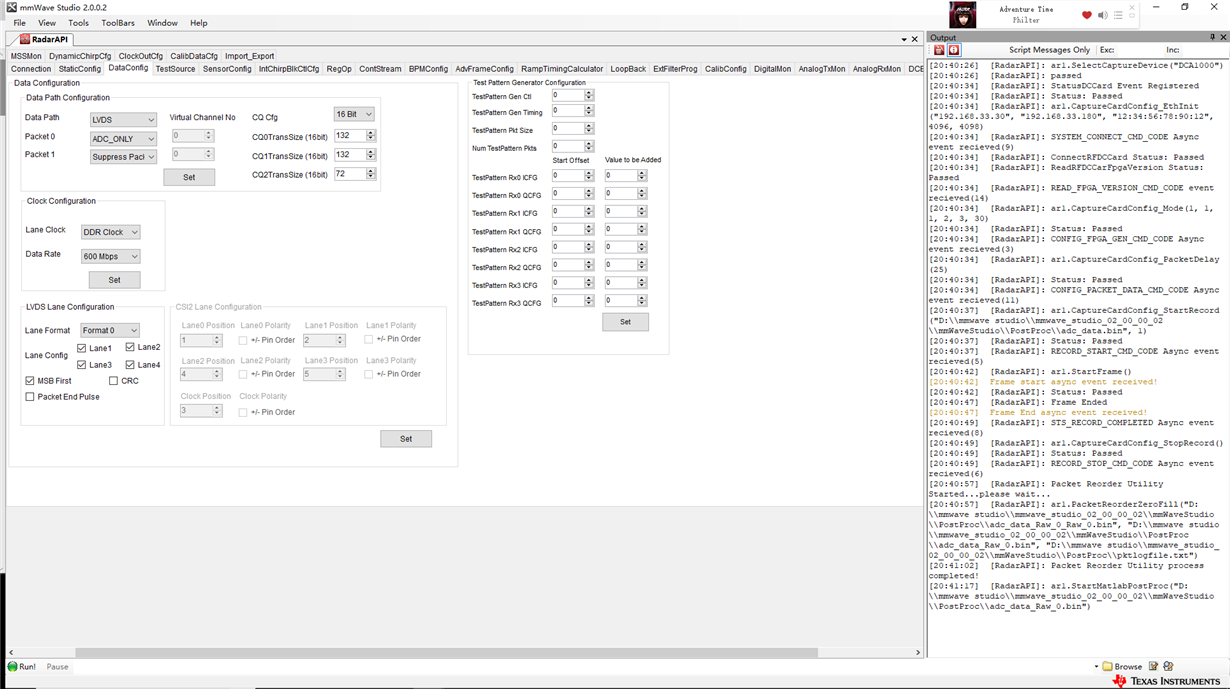Uncheck the Lane4 checkbox
Screen dimensions: 1230x689
point(130,365)
